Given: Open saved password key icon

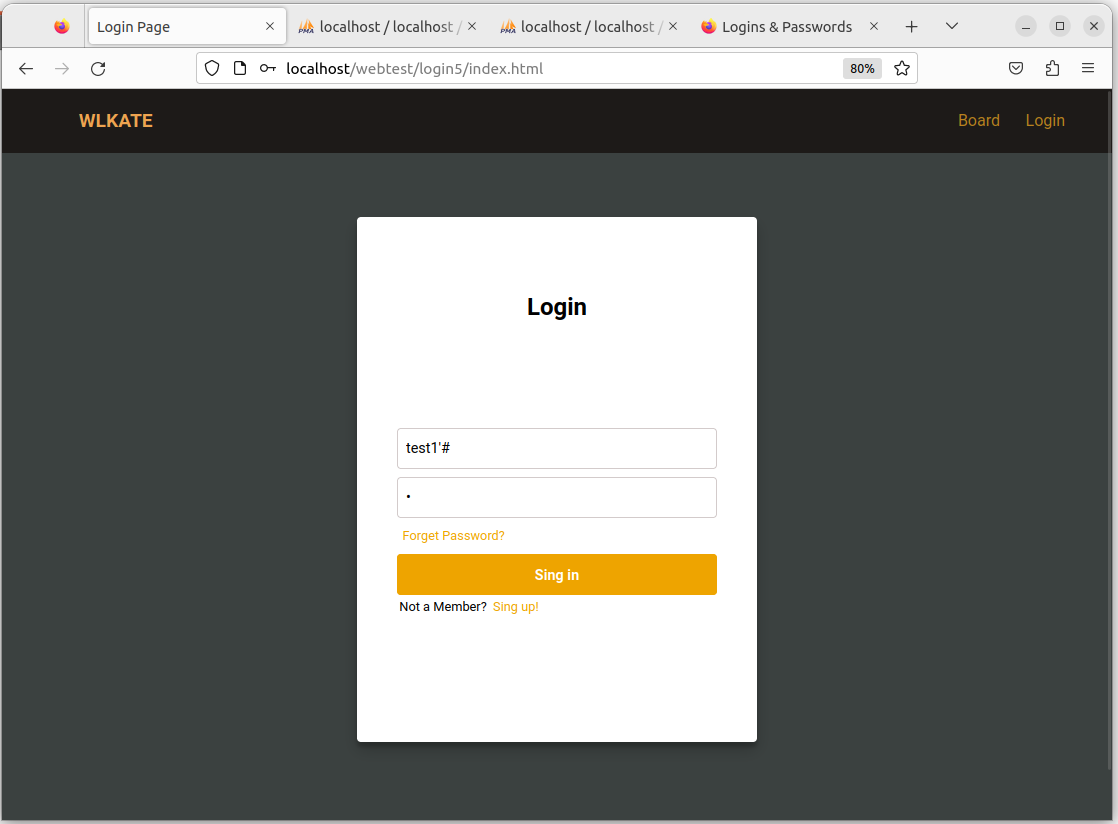Looking at the screenshot, I should [x=267, y=68].
